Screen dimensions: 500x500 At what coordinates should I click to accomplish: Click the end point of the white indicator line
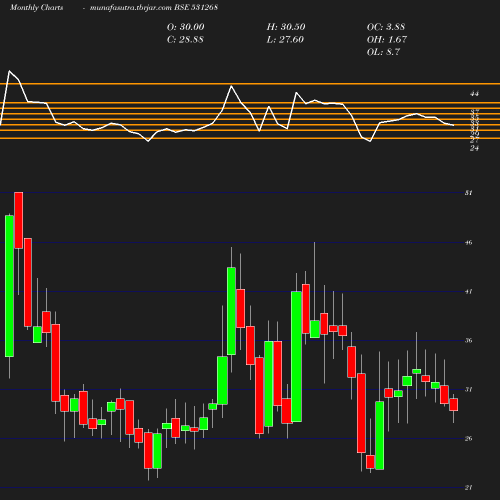click(x=453, y=125)
